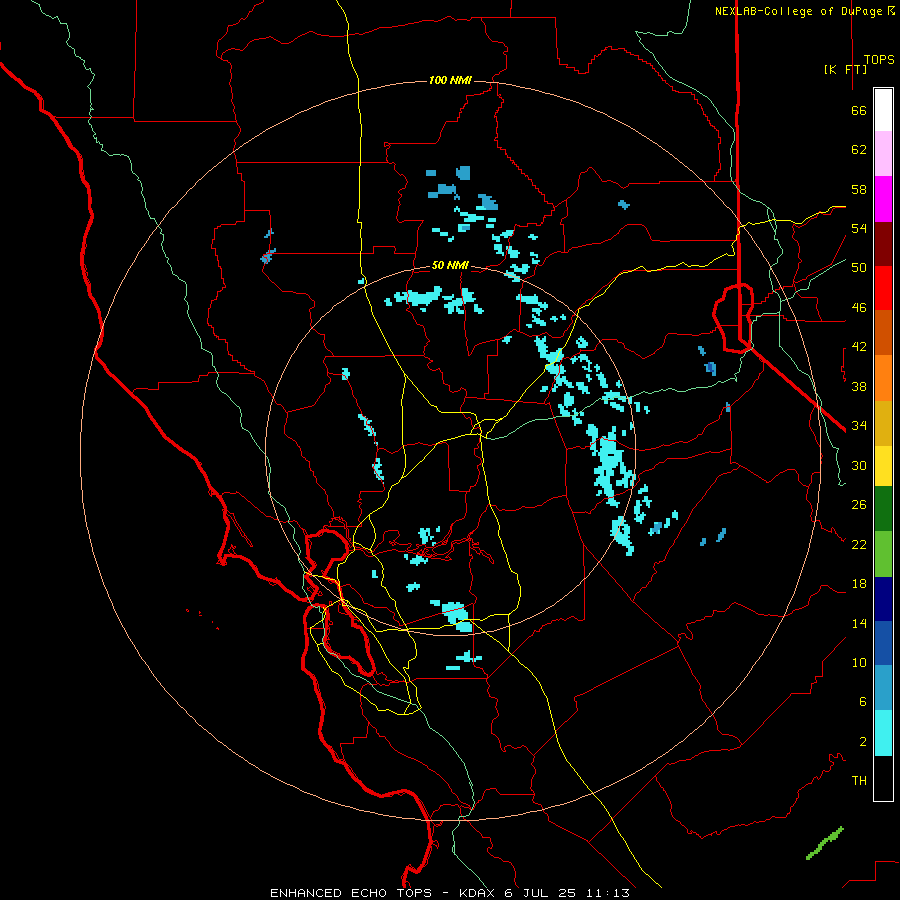Select the magenta legend swatch

[883, 199]
